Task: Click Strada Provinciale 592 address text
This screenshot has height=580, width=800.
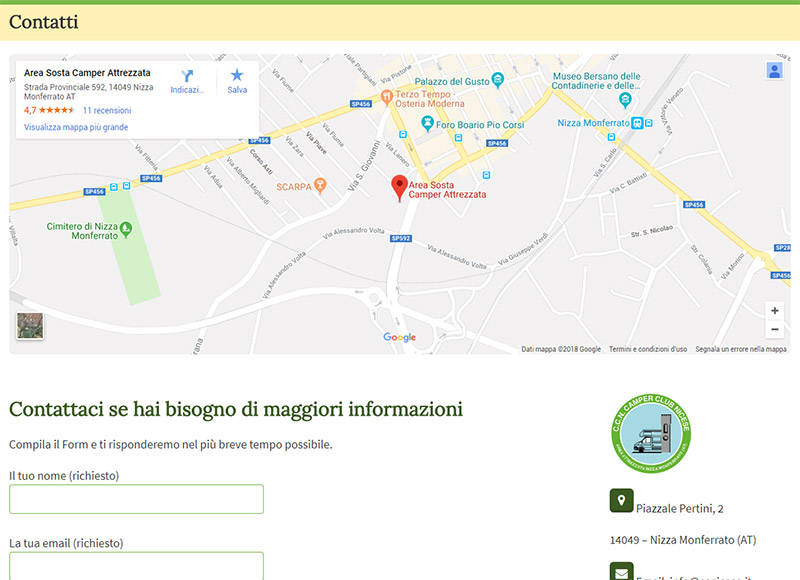Action: (89, 92)
